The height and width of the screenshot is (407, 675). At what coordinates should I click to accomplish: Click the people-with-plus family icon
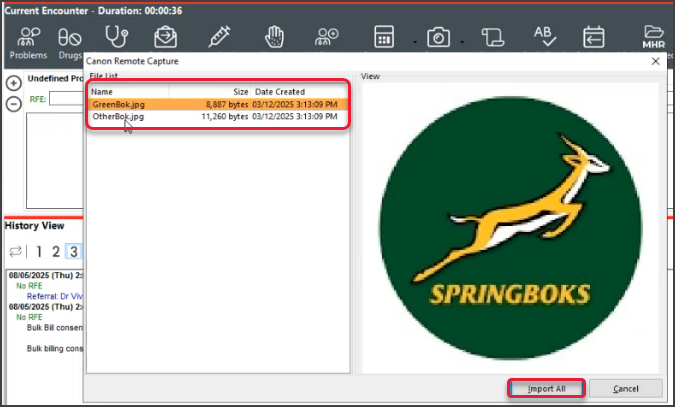point(327,37)
